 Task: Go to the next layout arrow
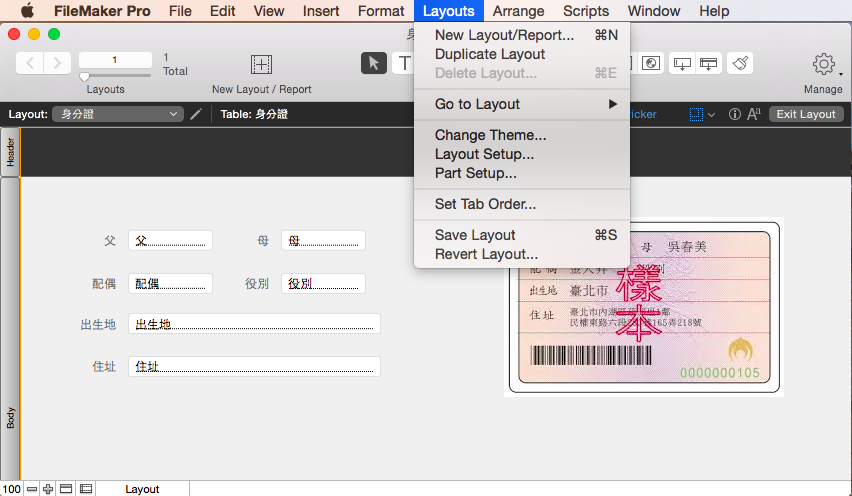(58, 63)
